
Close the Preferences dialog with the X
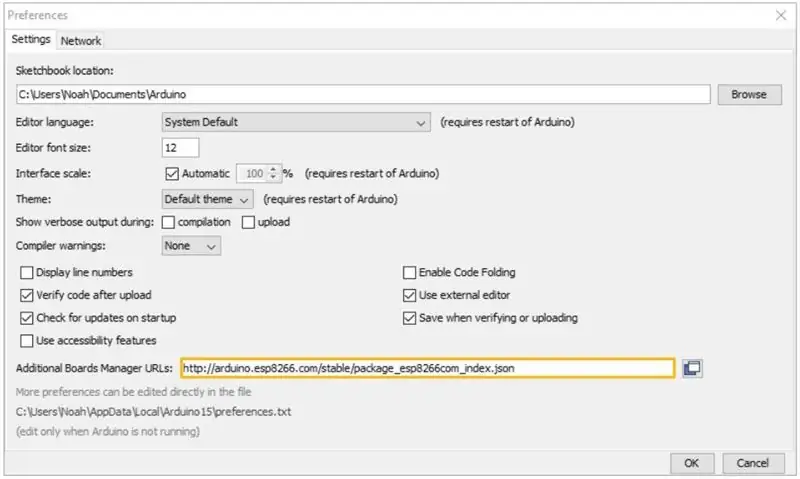(781, 15)
